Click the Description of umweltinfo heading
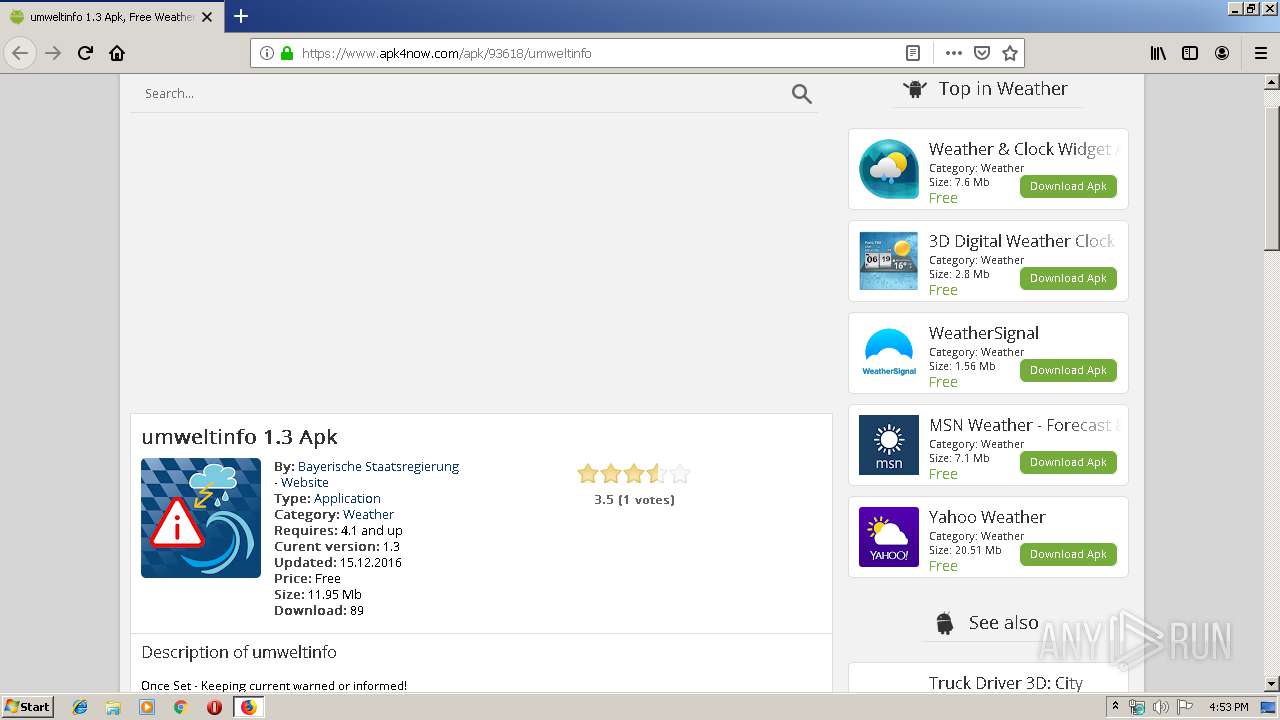 [239, 652]
